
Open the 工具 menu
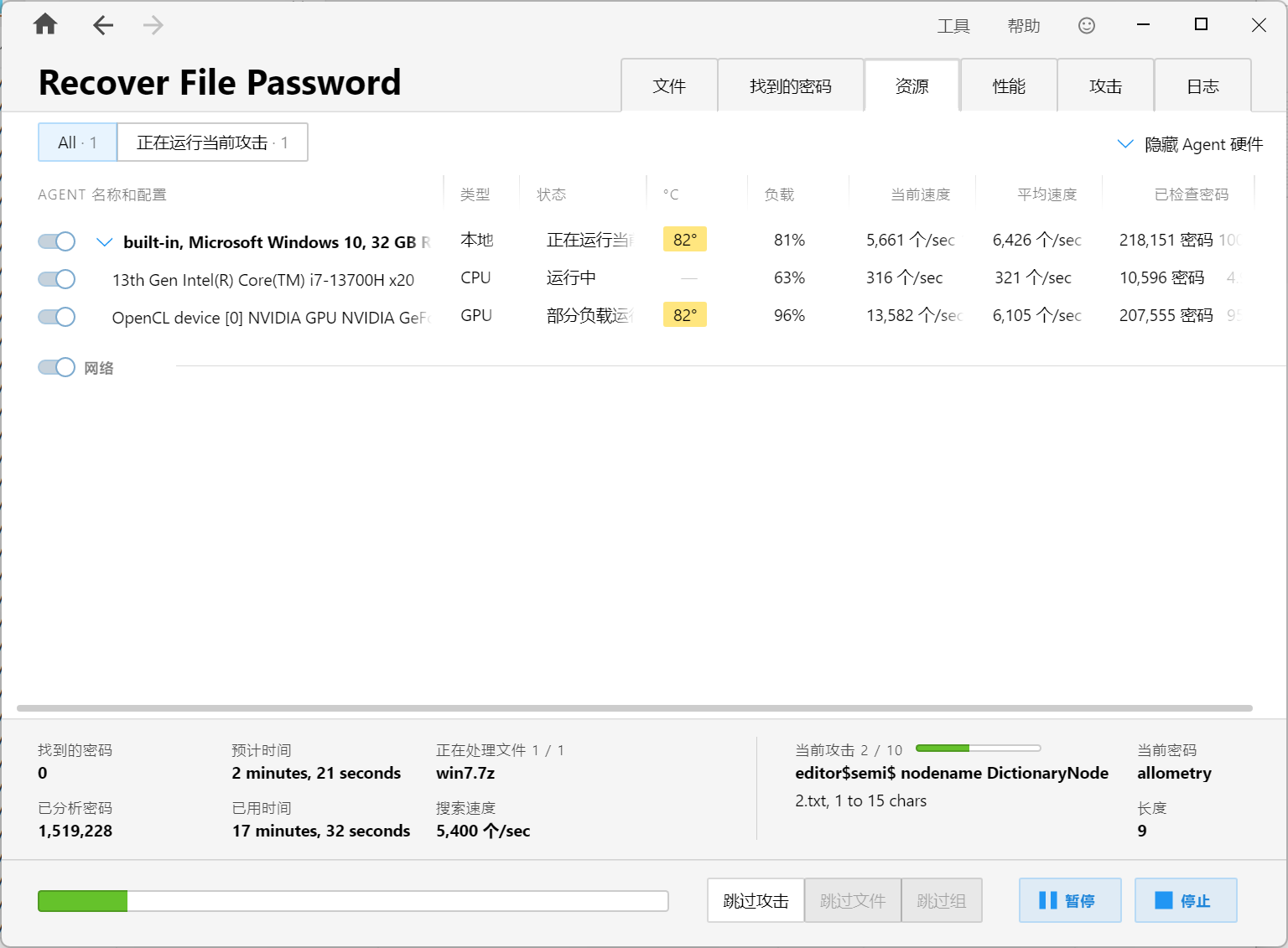[x=953, y=26]
